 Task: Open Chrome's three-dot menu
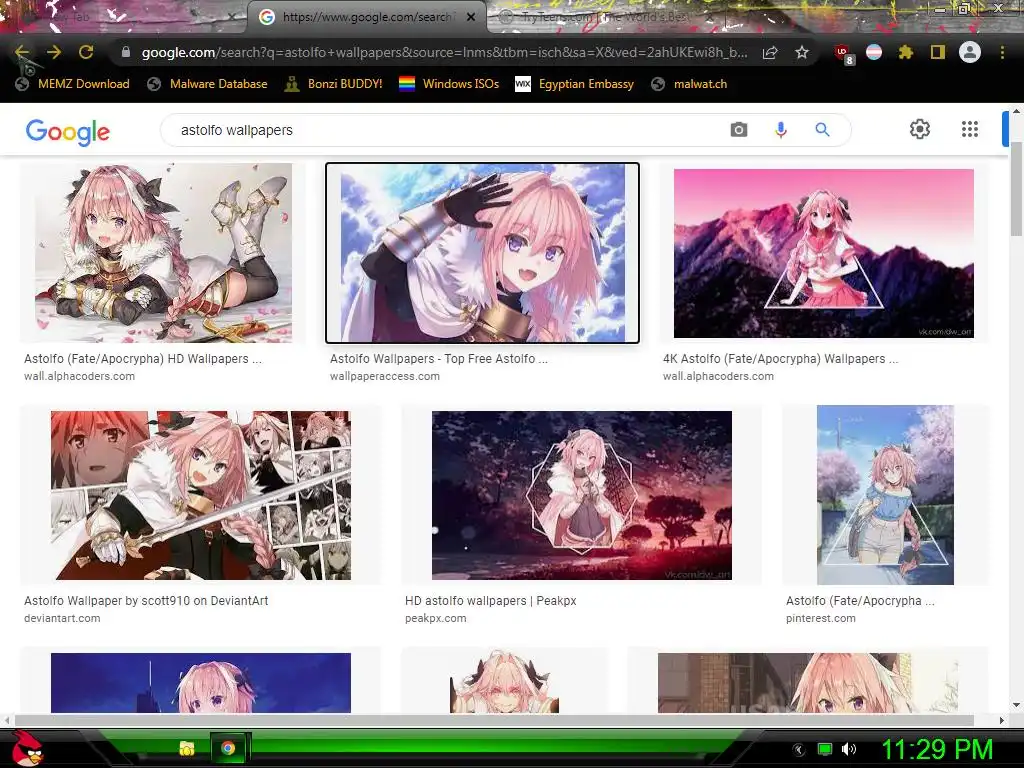1002,52
